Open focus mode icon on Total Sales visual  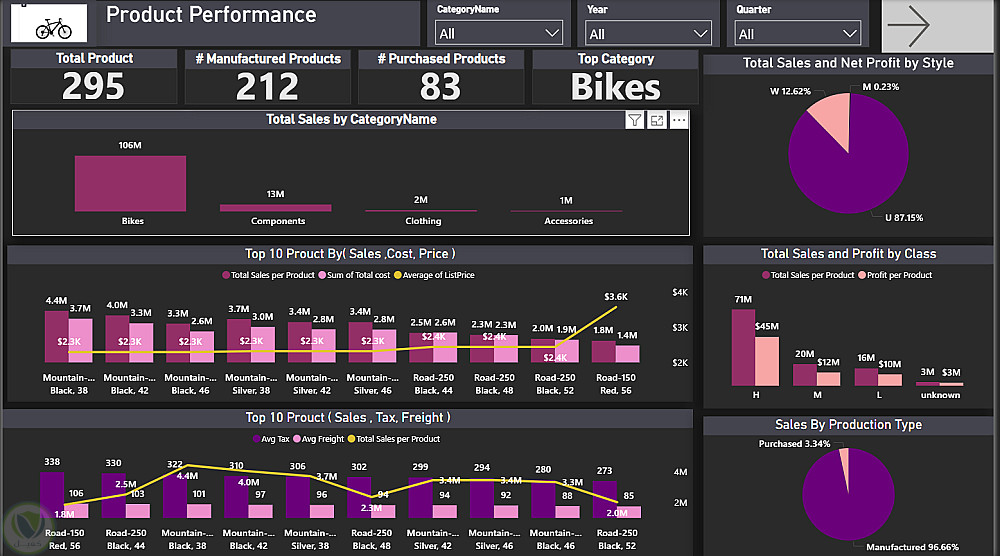pos(657,120)
